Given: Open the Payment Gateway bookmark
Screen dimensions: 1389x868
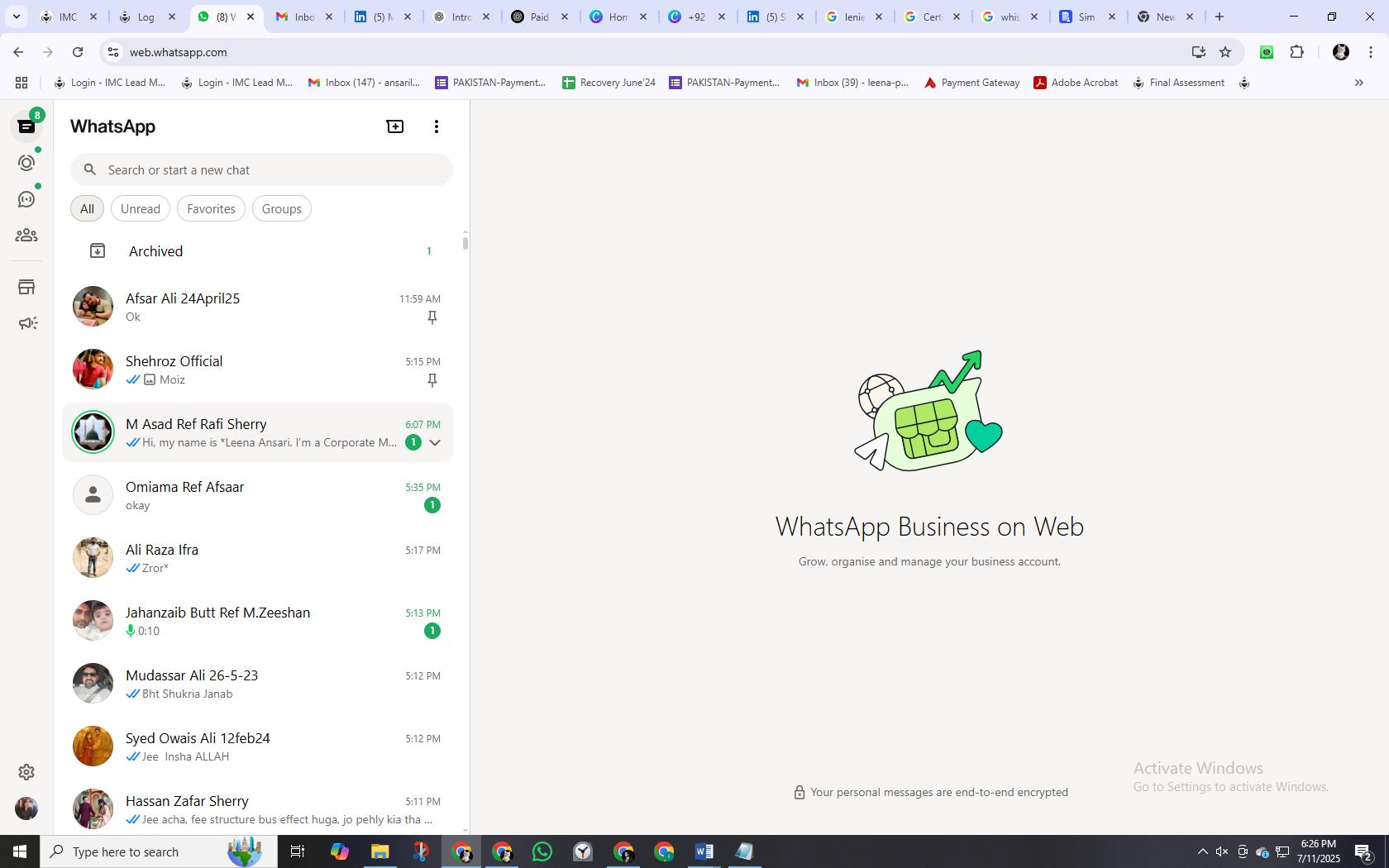Looking at the screenshot, I should pyautogui.click(x=971, y=83).
